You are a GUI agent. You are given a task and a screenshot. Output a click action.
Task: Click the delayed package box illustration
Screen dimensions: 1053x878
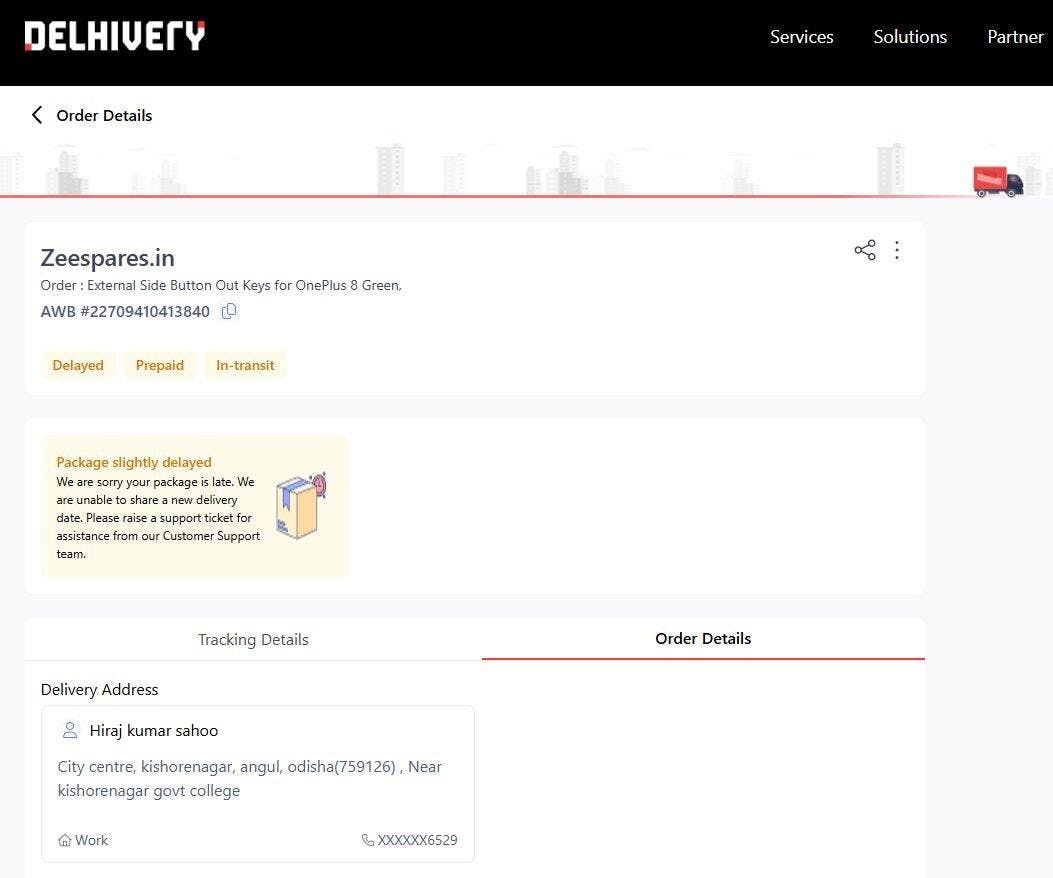click(302, 504)
